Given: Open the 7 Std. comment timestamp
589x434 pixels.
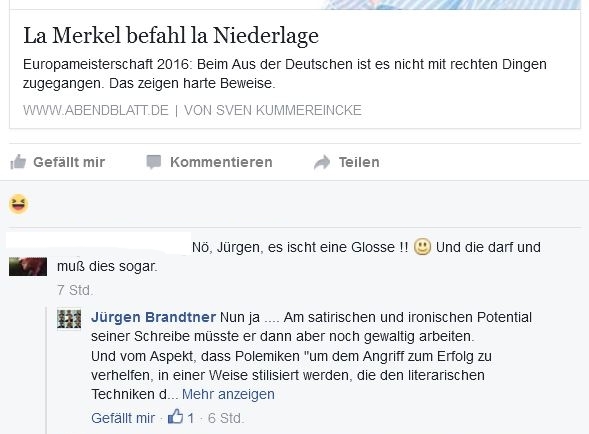Looking at the screenshot, I should [x=75, y=290].
